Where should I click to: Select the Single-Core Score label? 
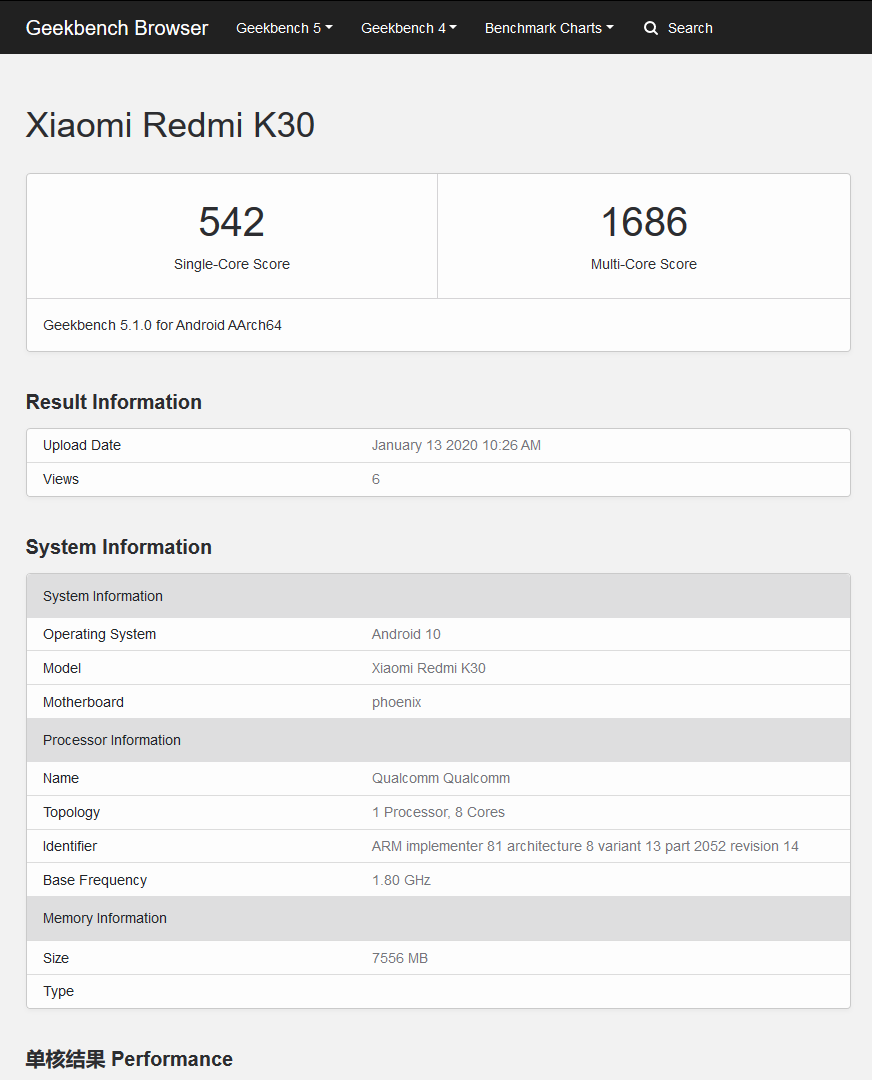[x=231, y=264]
